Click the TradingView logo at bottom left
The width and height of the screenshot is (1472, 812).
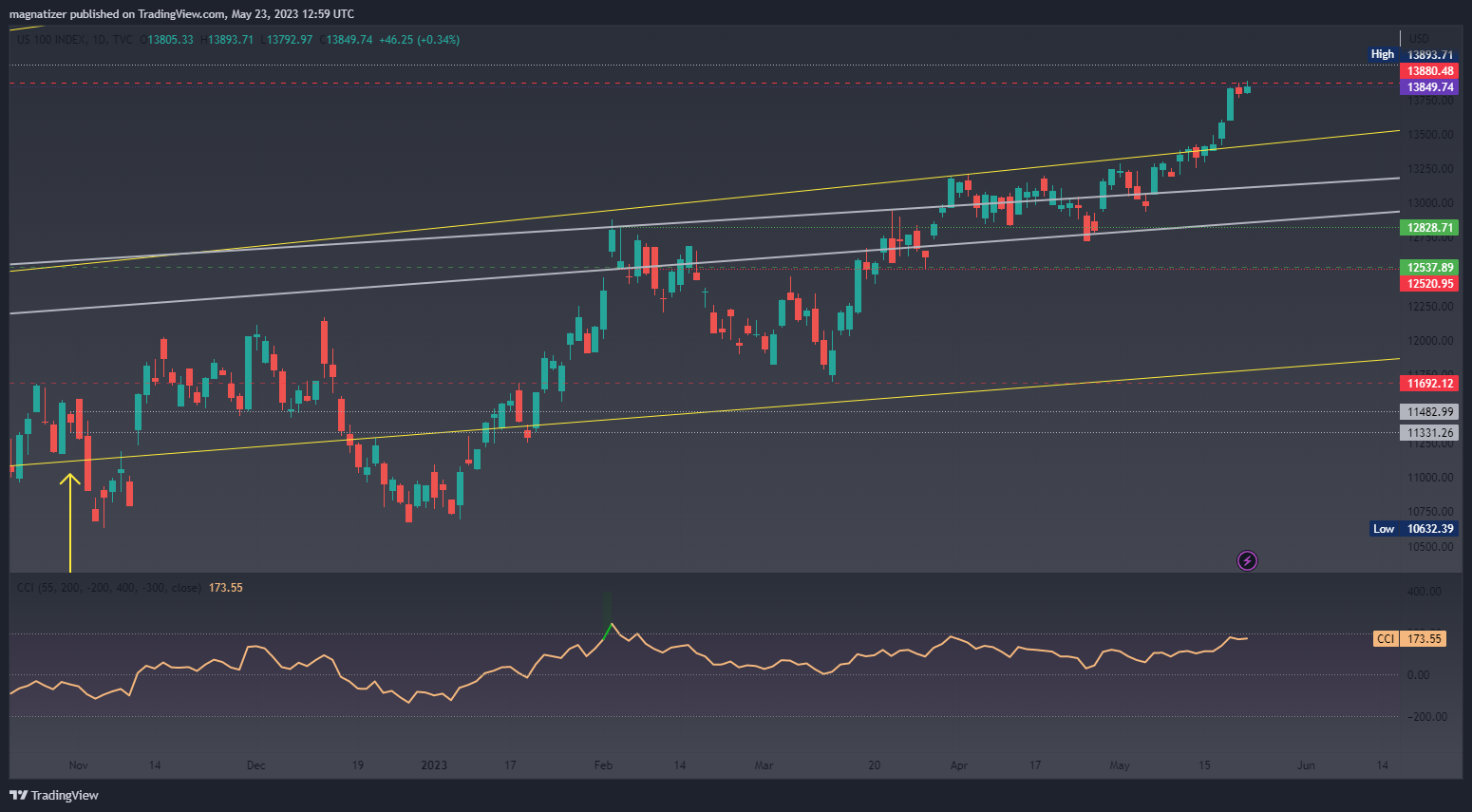54,795
